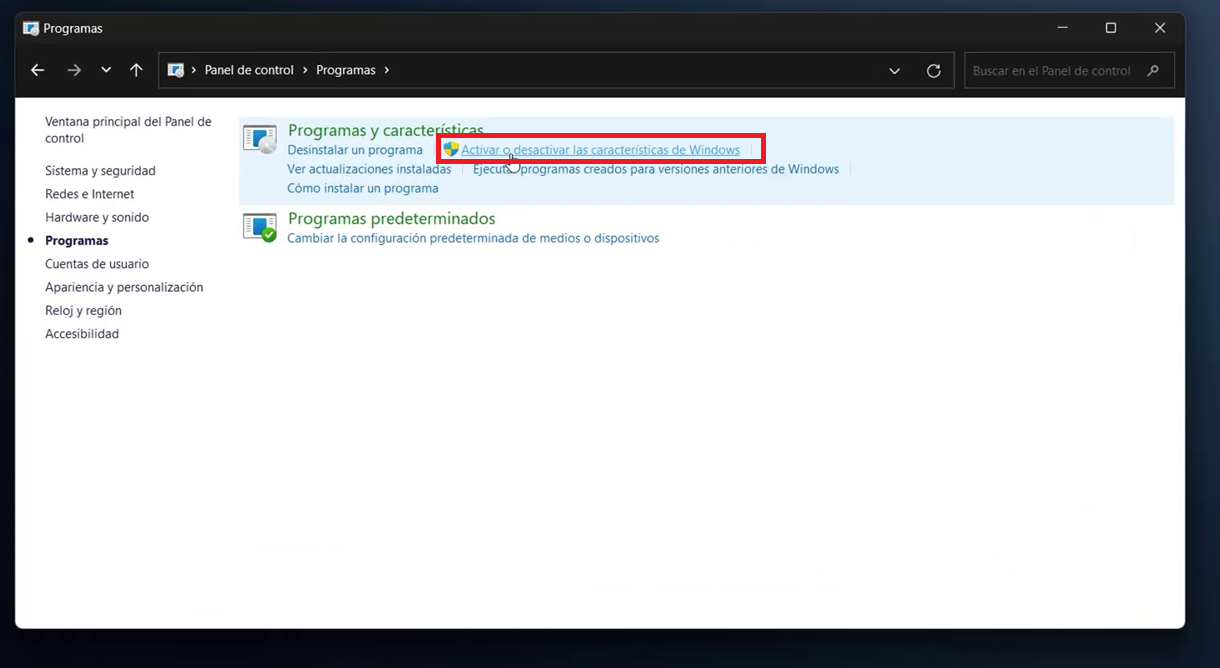Open Apariencia y personalización category
The width and height of the screenshot is (1220, 668).
pos(124,287)
